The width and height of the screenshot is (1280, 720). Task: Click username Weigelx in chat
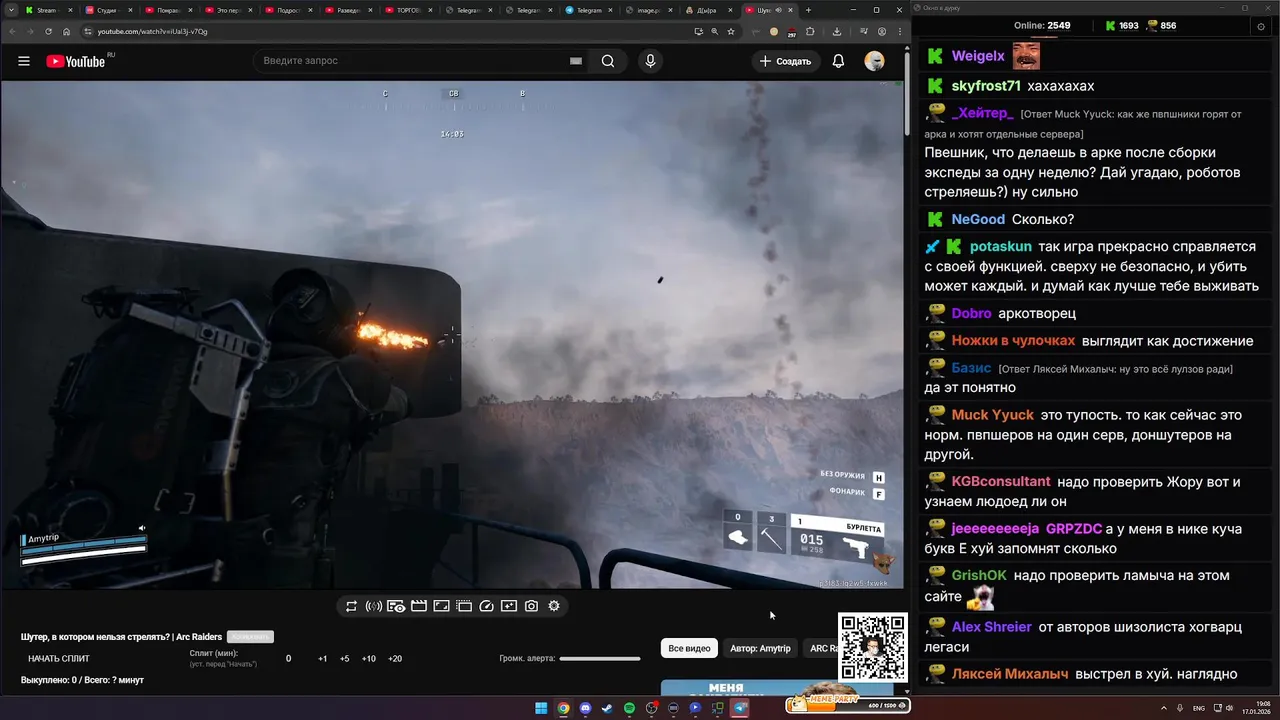pos(978,57)
